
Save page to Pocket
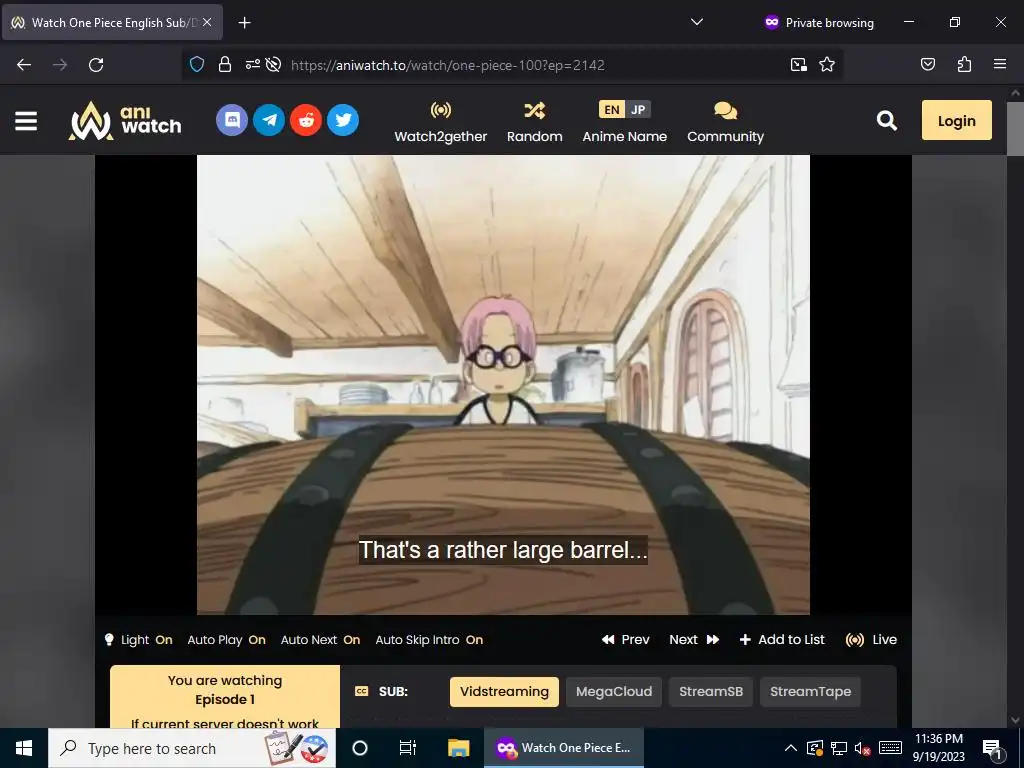pos(928,65)
